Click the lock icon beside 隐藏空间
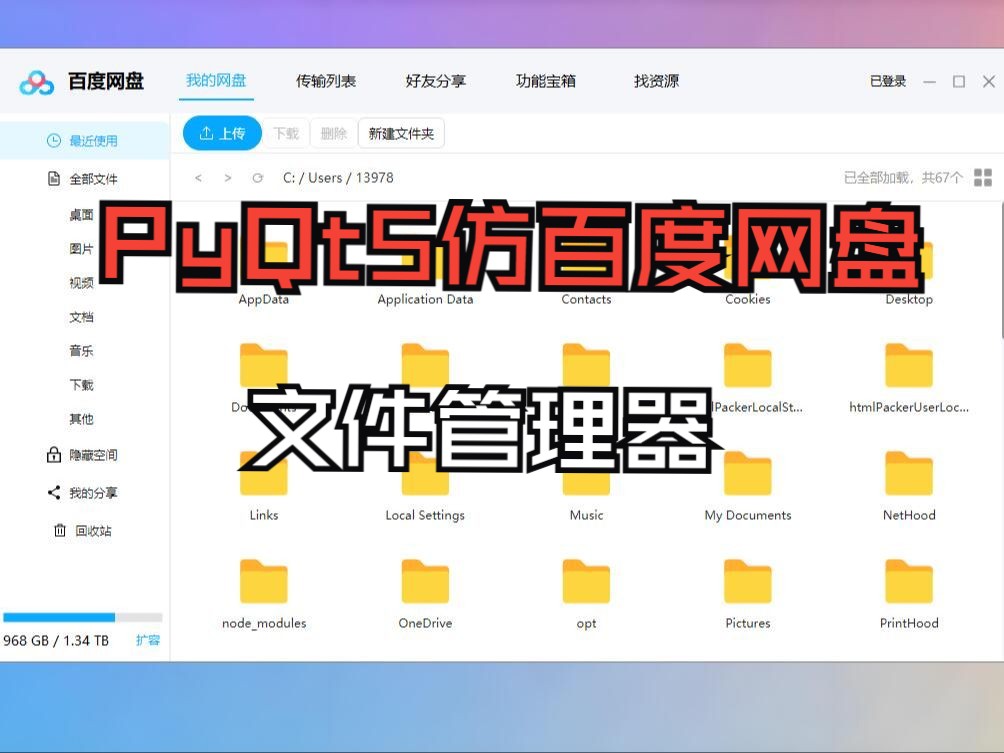1004x753 pixels. coord(54,455)
